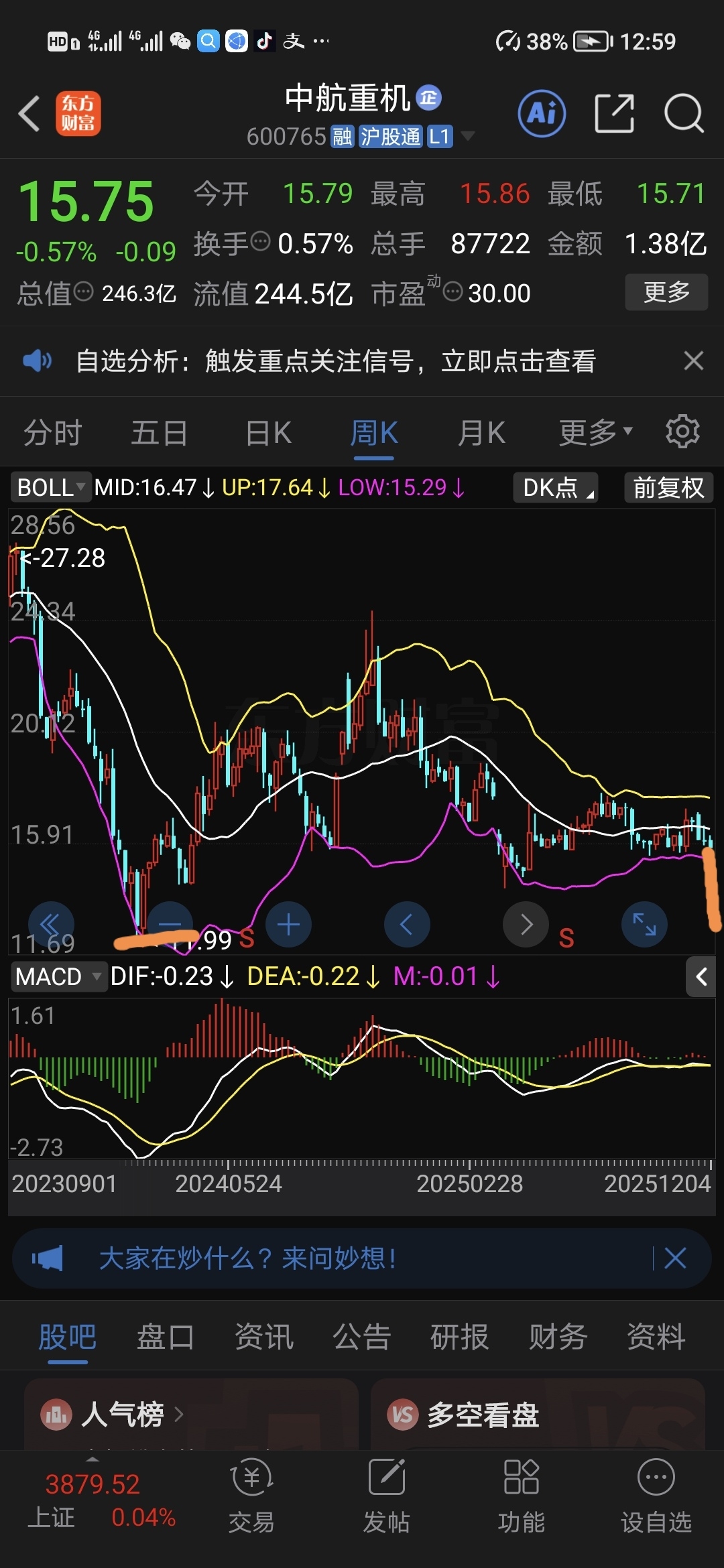
Task: Expand chart to fullscreen
Action: (644, 925)
